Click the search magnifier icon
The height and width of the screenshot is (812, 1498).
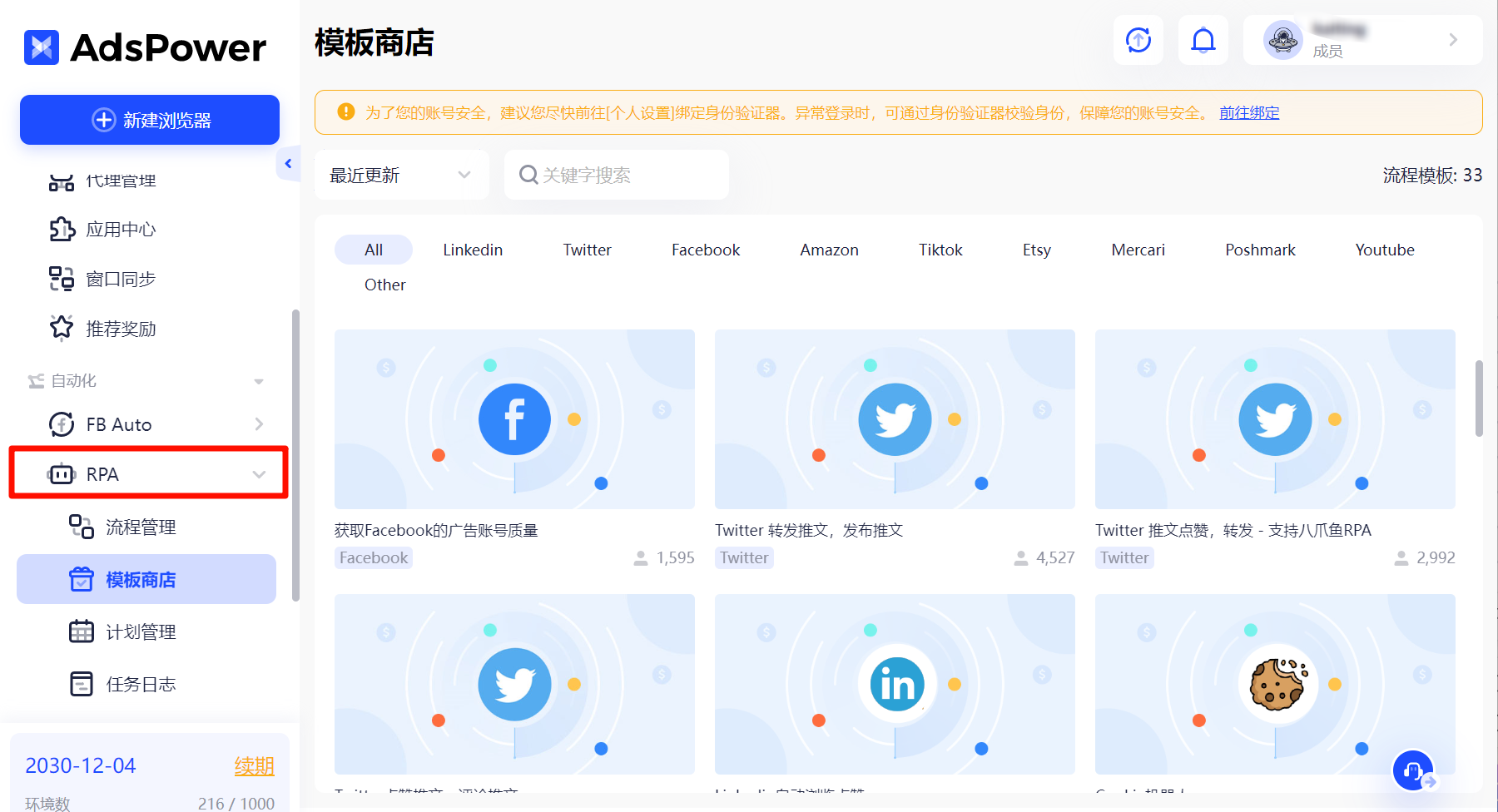click(528, 175)
